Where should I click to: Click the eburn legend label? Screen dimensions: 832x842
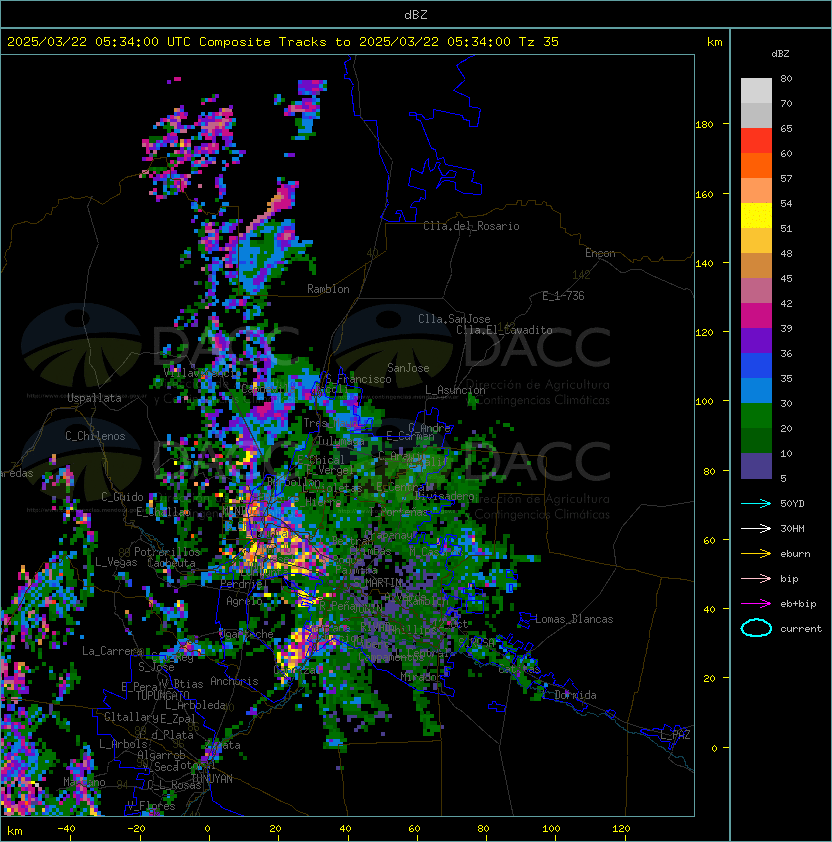[x=795, y=554]
